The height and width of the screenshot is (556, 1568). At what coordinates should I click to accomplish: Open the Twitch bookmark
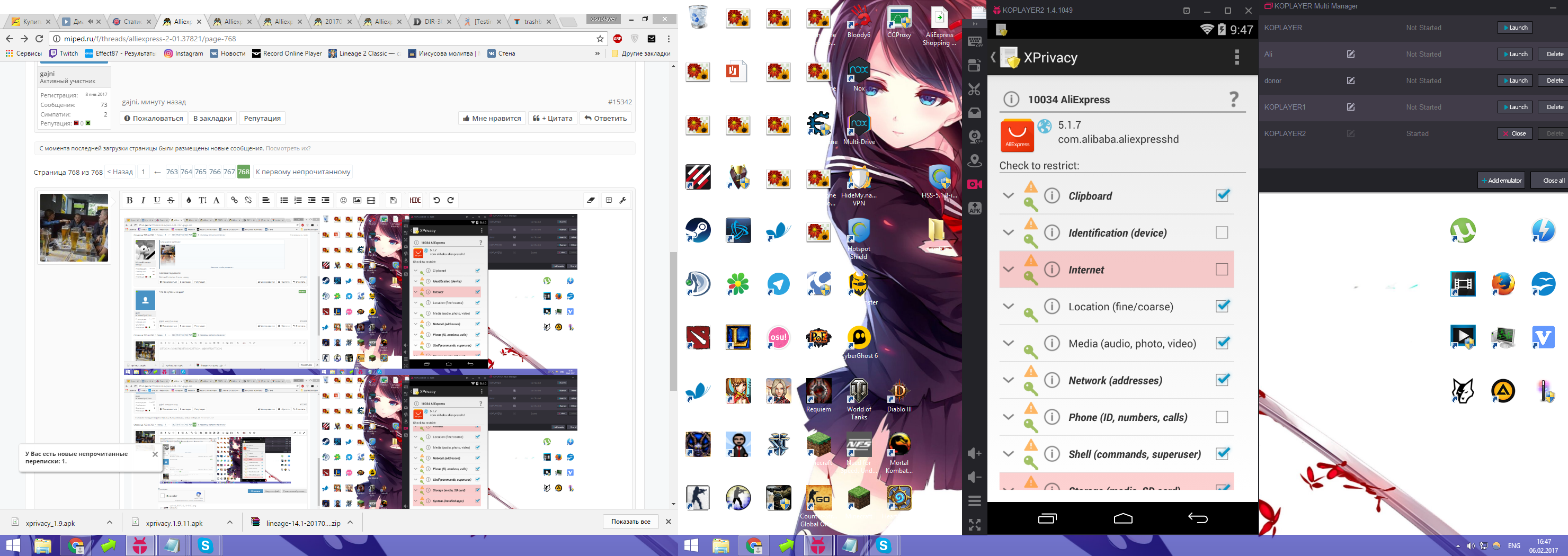(x=64, y=53)
